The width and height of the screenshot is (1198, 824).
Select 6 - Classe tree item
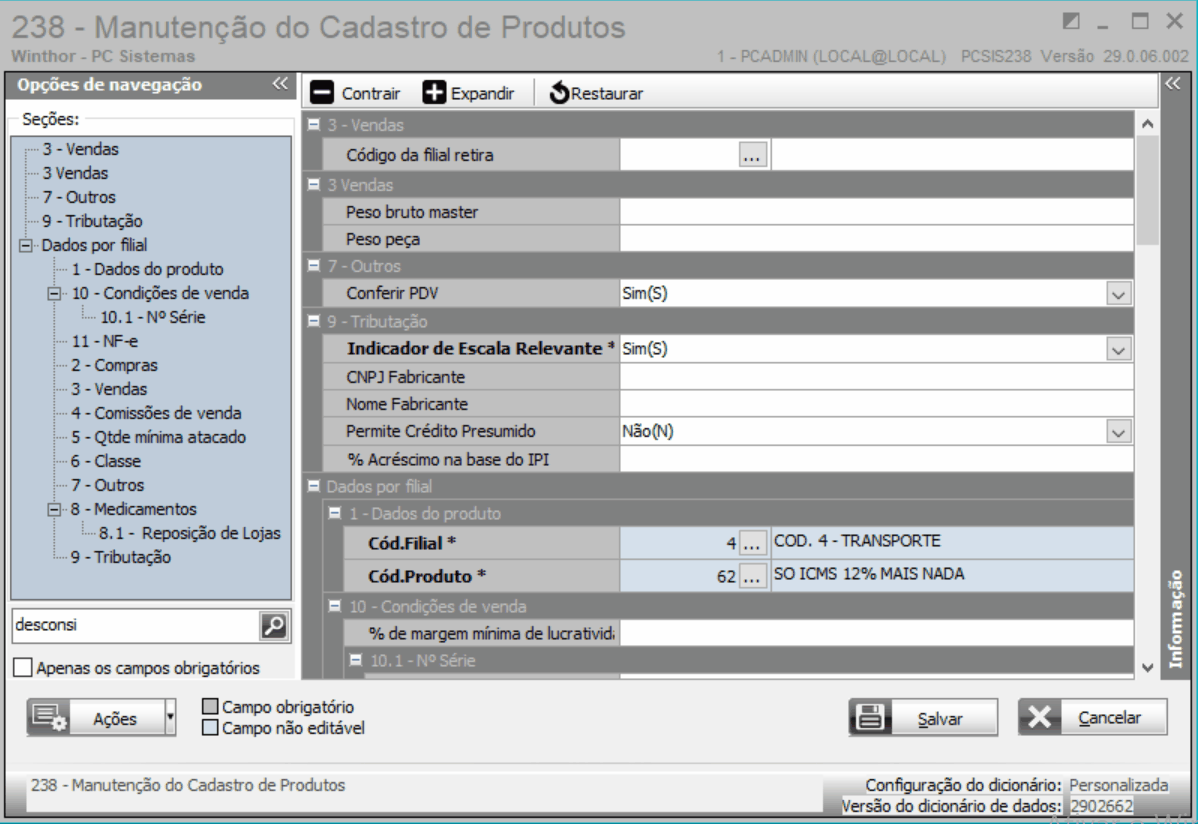[x=105, y=461]
